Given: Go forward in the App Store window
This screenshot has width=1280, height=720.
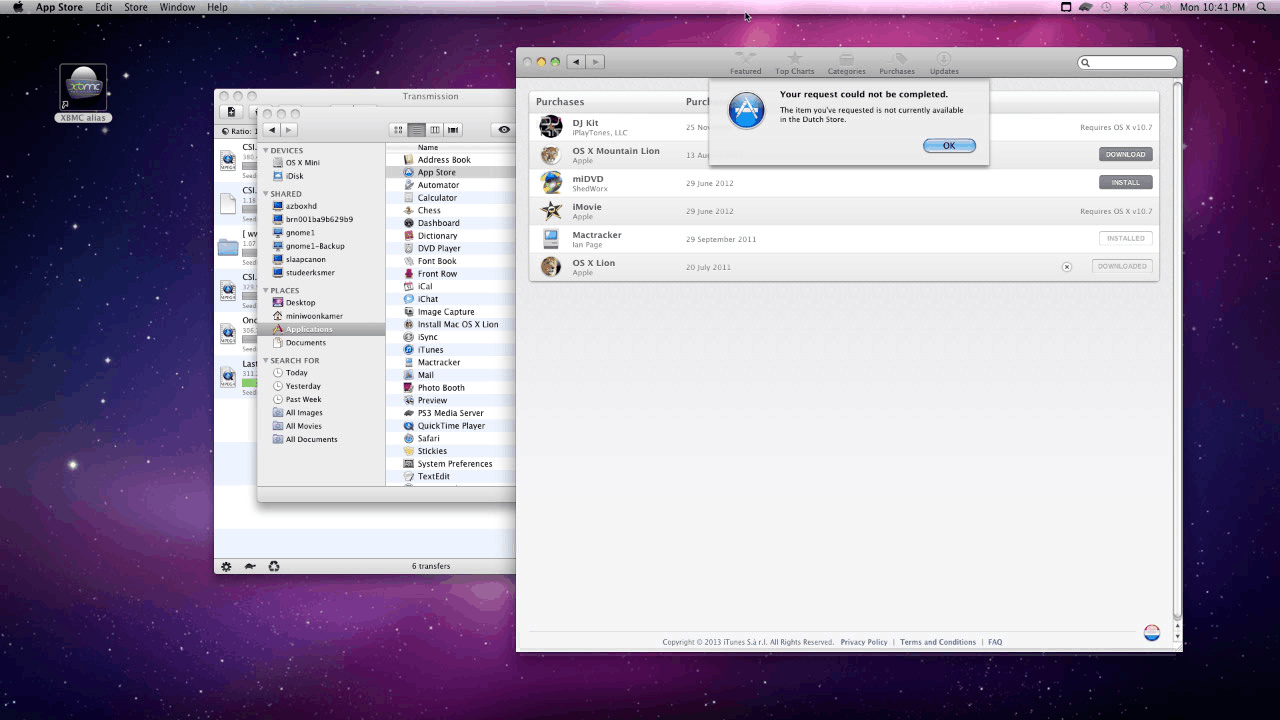Looking at the screenshot, I should pyautogui.click(x=595, y=62).
